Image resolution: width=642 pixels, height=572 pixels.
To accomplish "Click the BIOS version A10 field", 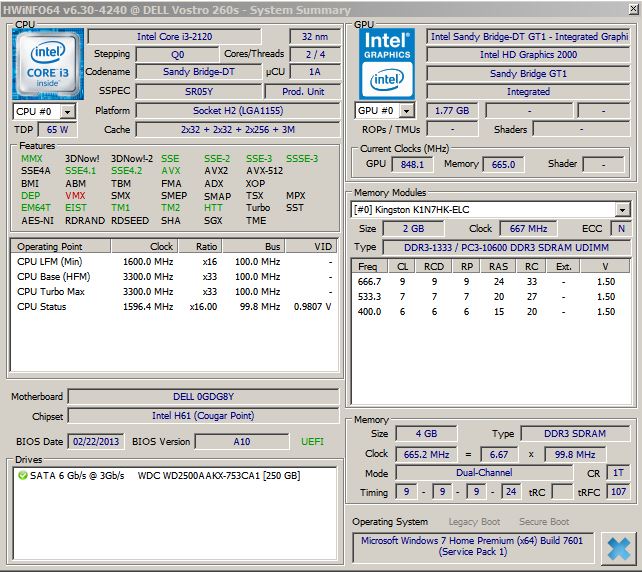I will [242, 442].
